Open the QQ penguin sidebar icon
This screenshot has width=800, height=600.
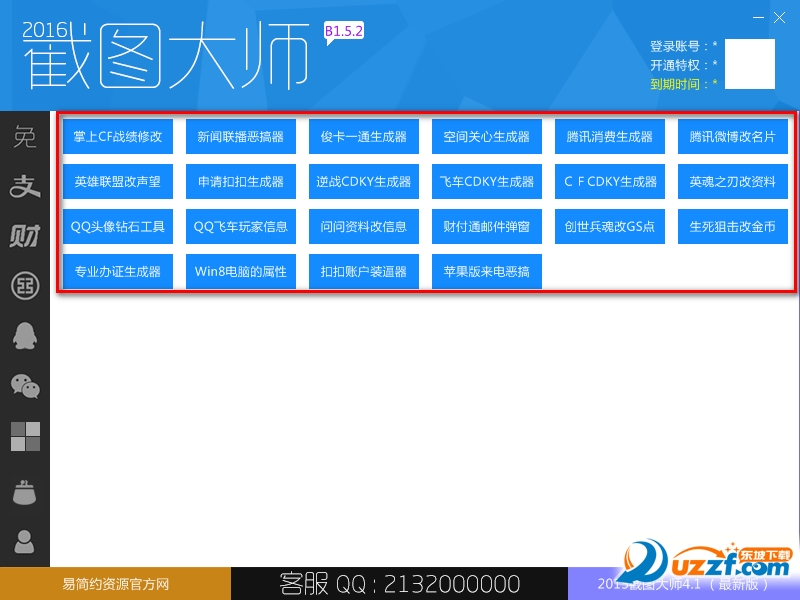pyautogui.click(x=25, y=336)
